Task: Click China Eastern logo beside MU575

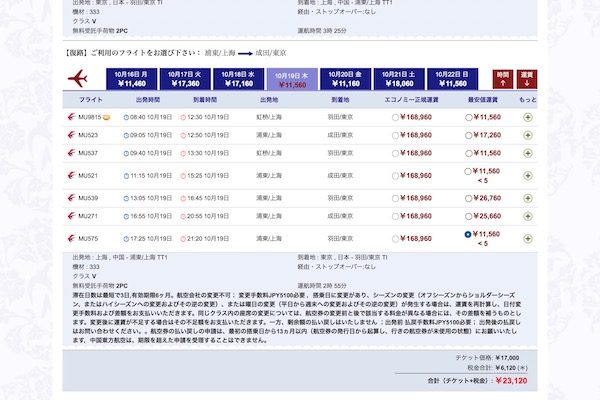Action: click(x=71, y=238)
